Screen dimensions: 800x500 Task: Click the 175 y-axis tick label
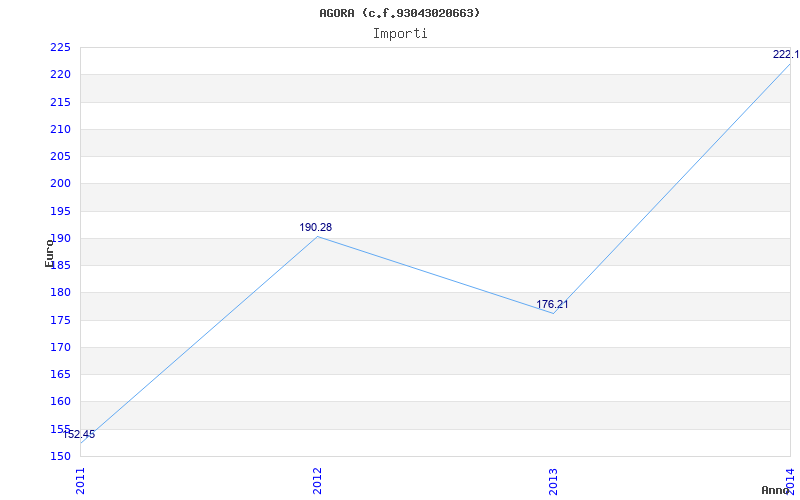(59, 320)
